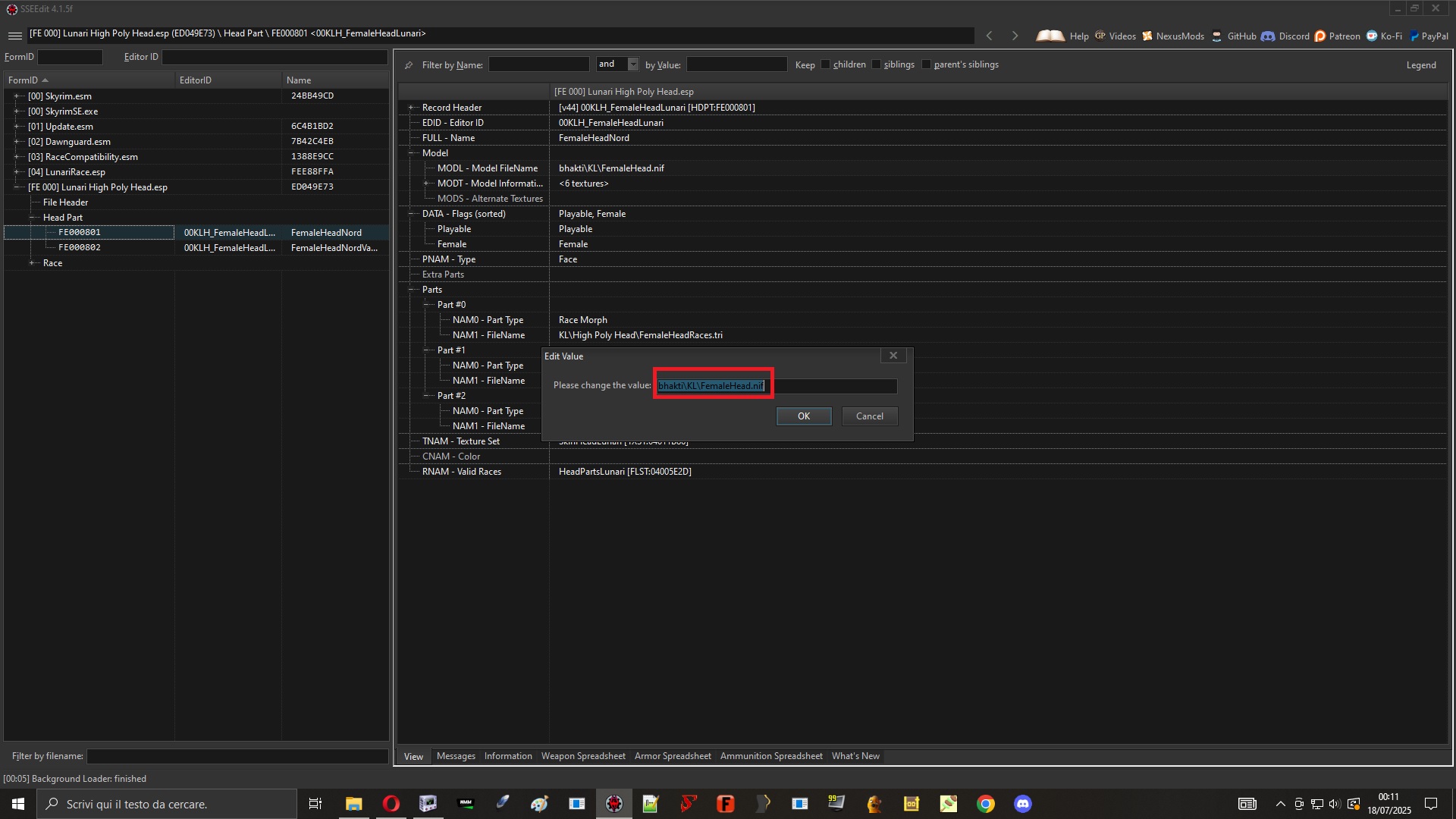This screenshot has width=1456, height=819.
Task: Open the Discord link in toolbar
Action: point(1285,36)
